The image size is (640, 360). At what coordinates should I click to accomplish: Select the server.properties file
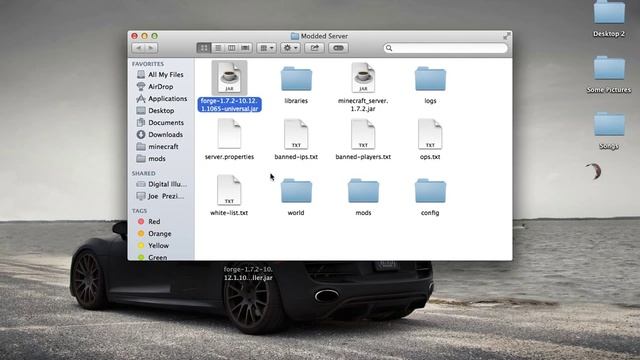(x=229, y=134)
